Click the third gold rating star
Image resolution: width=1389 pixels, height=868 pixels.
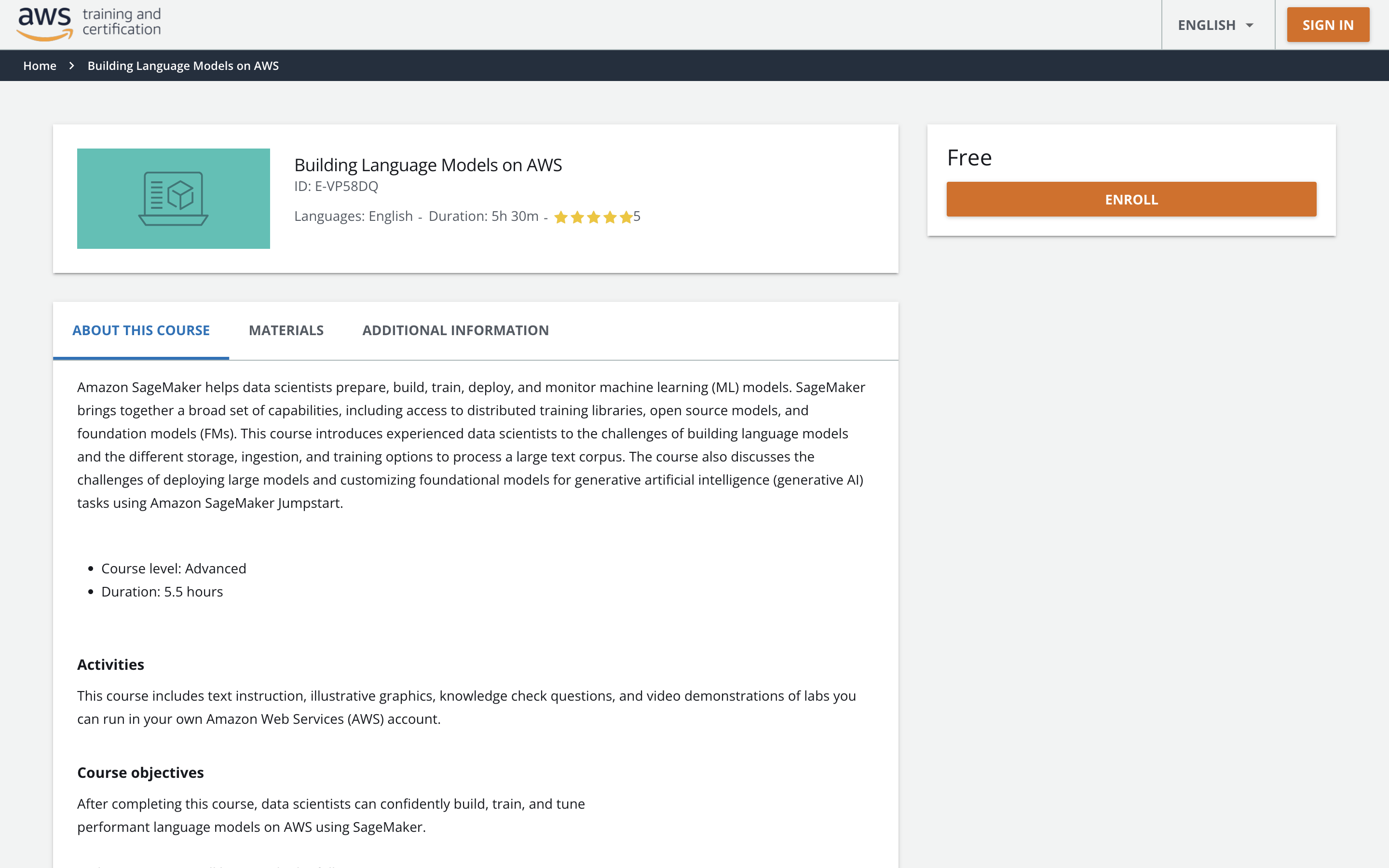pyautogui.click(x=594, y=217)
